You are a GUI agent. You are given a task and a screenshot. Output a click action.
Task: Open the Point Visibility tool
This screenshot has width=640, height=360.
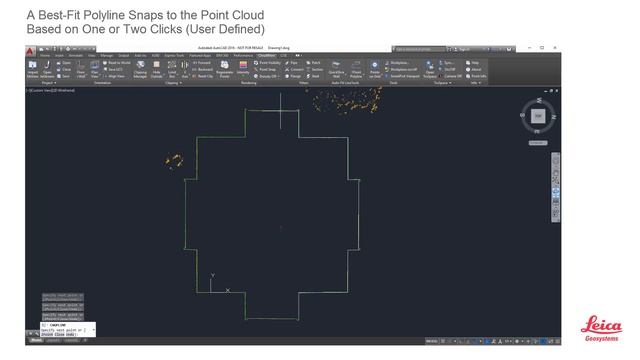(x=267, y=63)
